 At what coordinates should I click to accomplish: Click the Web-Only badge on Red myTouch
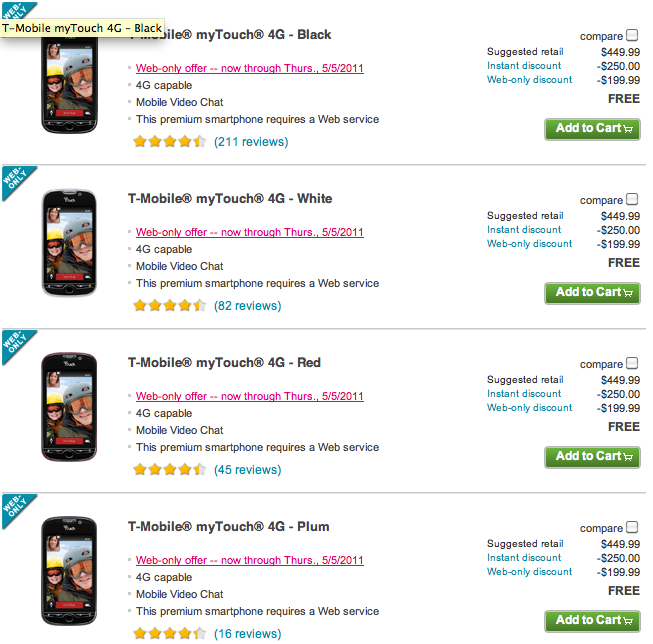(17, 346)
